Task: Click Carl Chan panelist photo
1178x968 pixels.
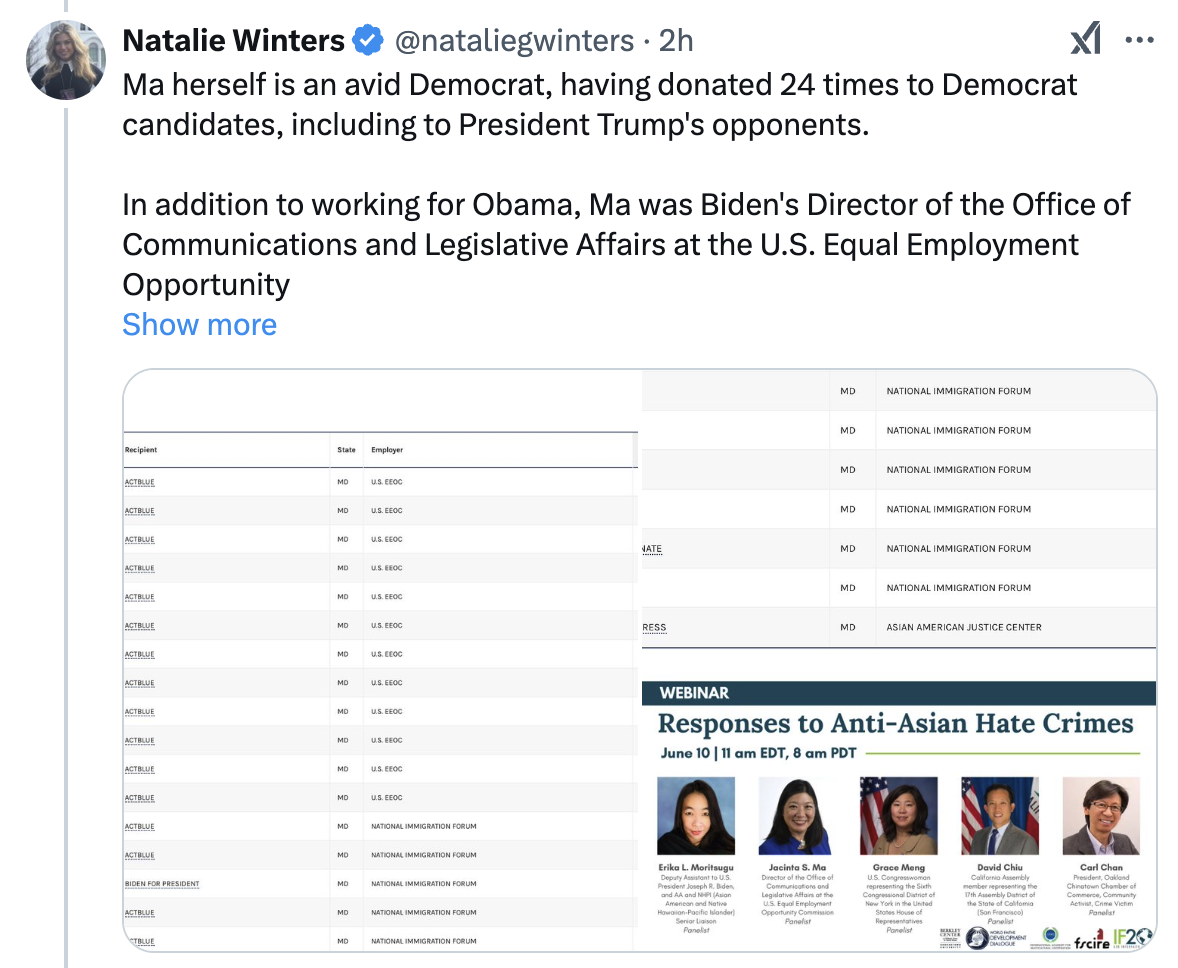Action: [1100, 815]
